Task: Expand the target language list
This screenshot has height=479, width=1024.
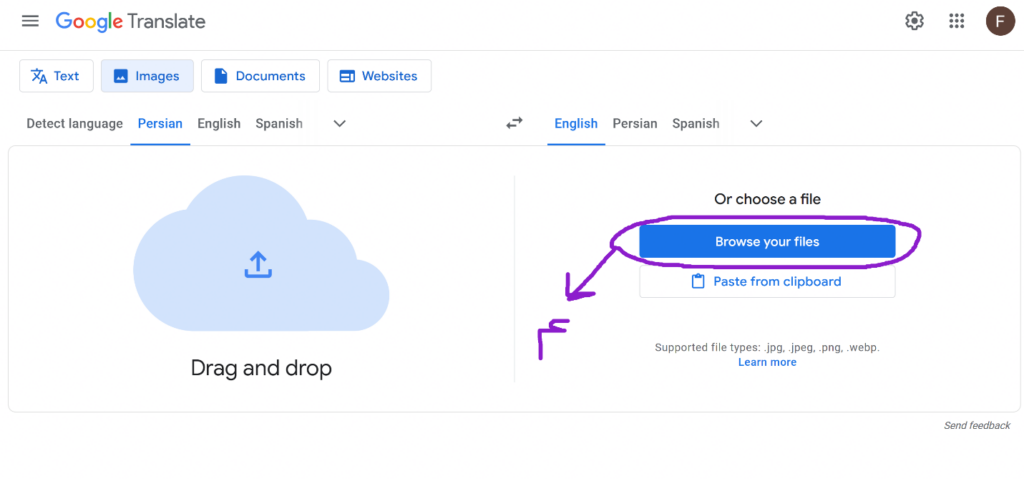Action: pos(756,123)
